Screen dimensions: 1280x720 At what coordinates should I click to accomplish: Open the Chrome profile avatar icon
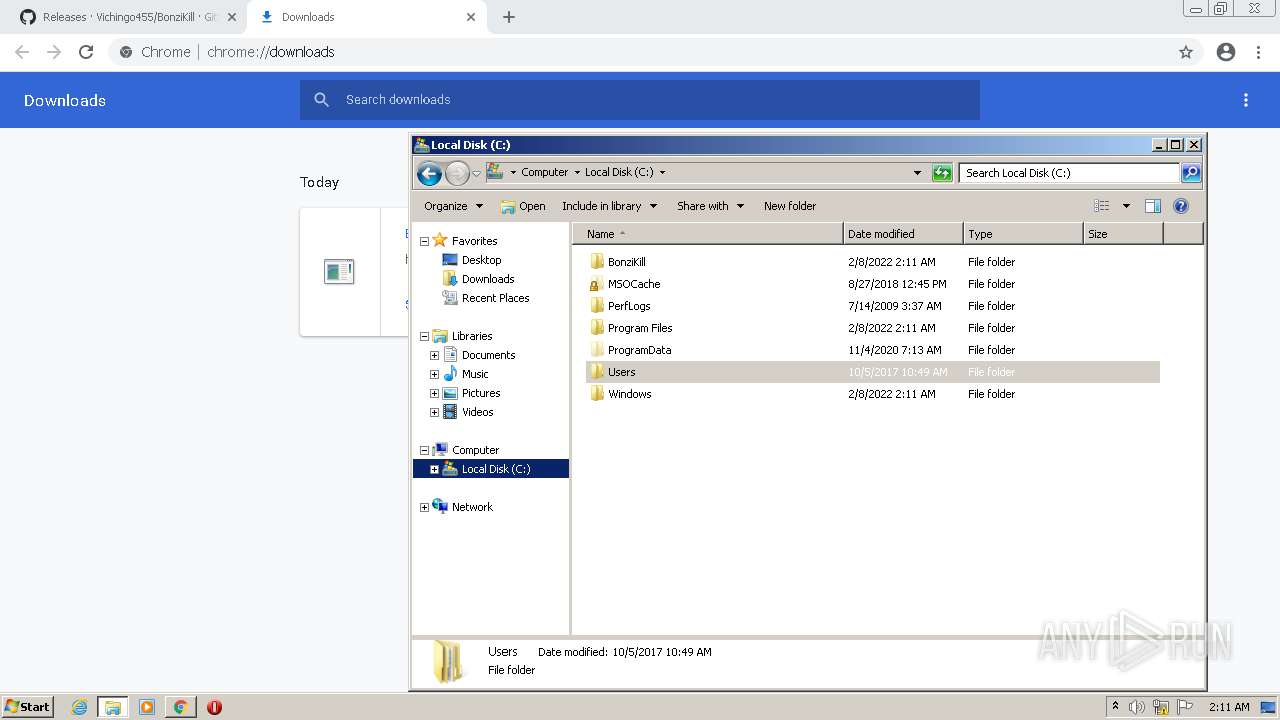pyautogui.click(x=1226, y=52)
